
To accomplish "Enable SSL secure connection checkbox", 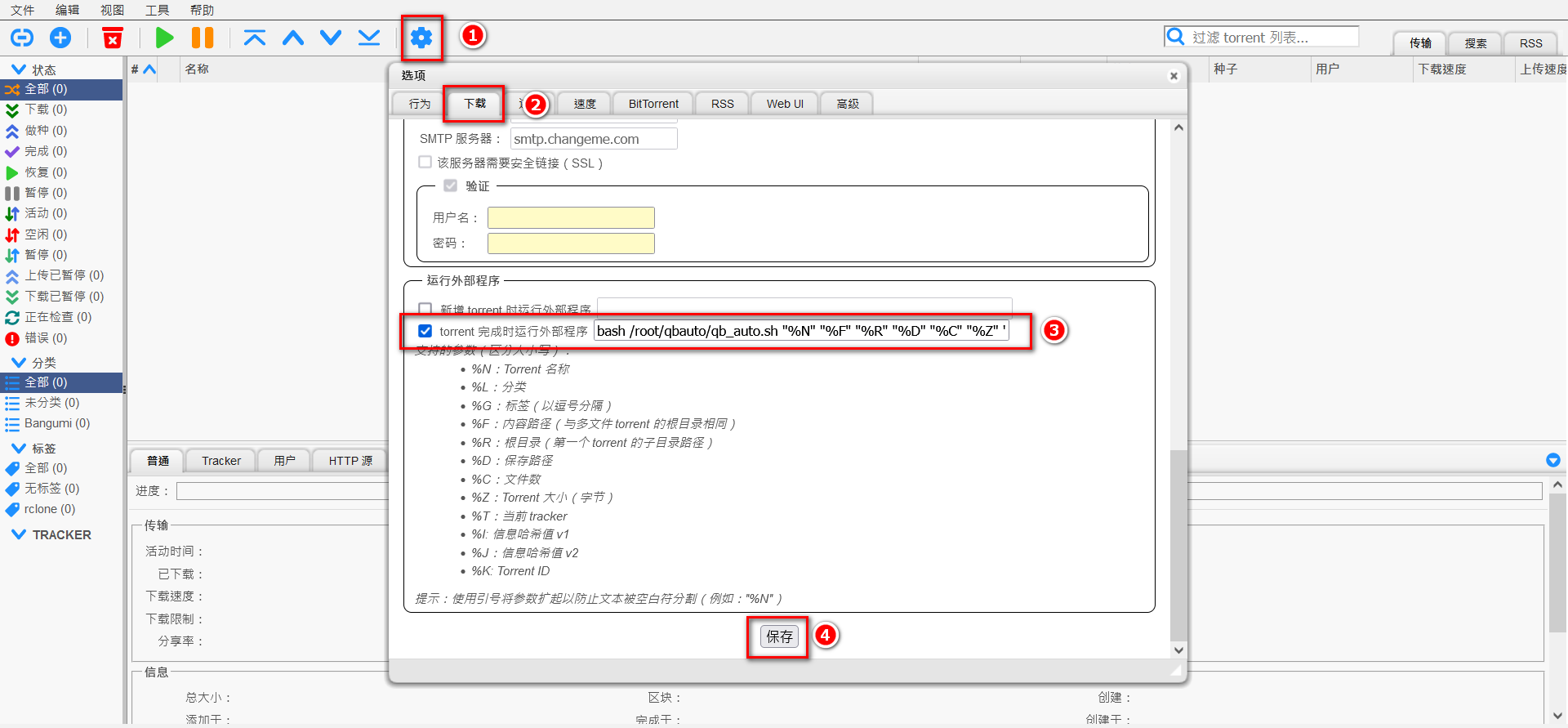I will 425,163.
